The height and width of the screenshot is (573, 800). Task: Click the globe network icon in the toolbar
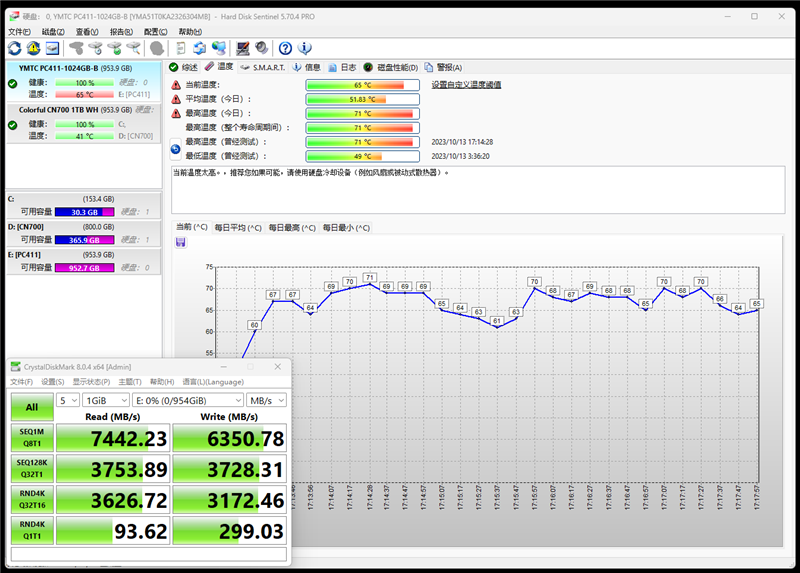point(218,48)
